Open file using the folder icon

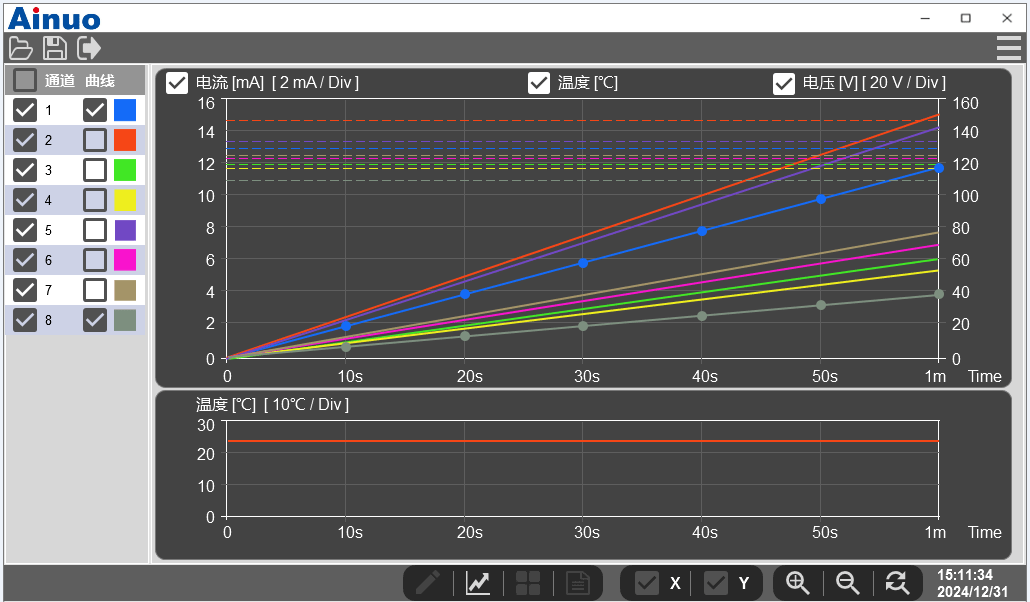[21, 47]
